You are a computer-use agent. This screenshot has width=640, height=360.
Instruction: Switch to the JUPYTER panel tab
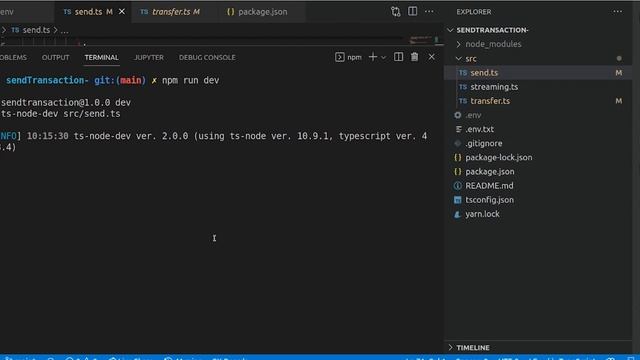[149, 58]
